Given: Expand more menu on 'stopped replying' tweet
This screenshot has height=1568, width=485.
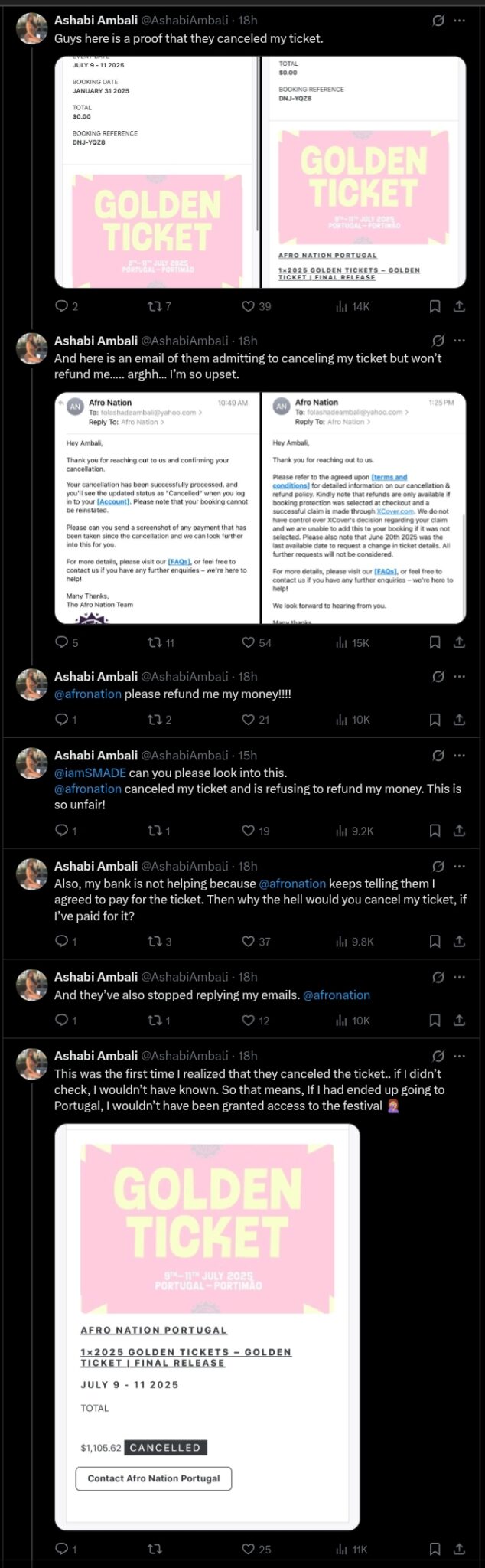Looking at the screenshot, I should [x=459, y=977].
